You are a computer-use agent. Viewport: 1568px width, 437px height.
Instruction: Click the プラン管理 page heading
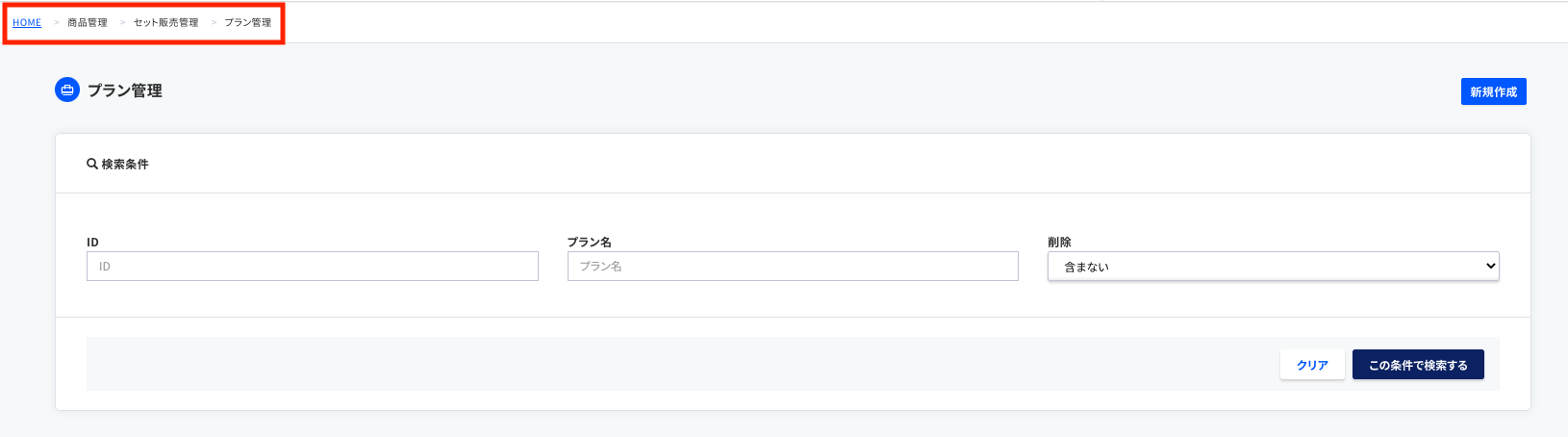click(x=125, y=90)
